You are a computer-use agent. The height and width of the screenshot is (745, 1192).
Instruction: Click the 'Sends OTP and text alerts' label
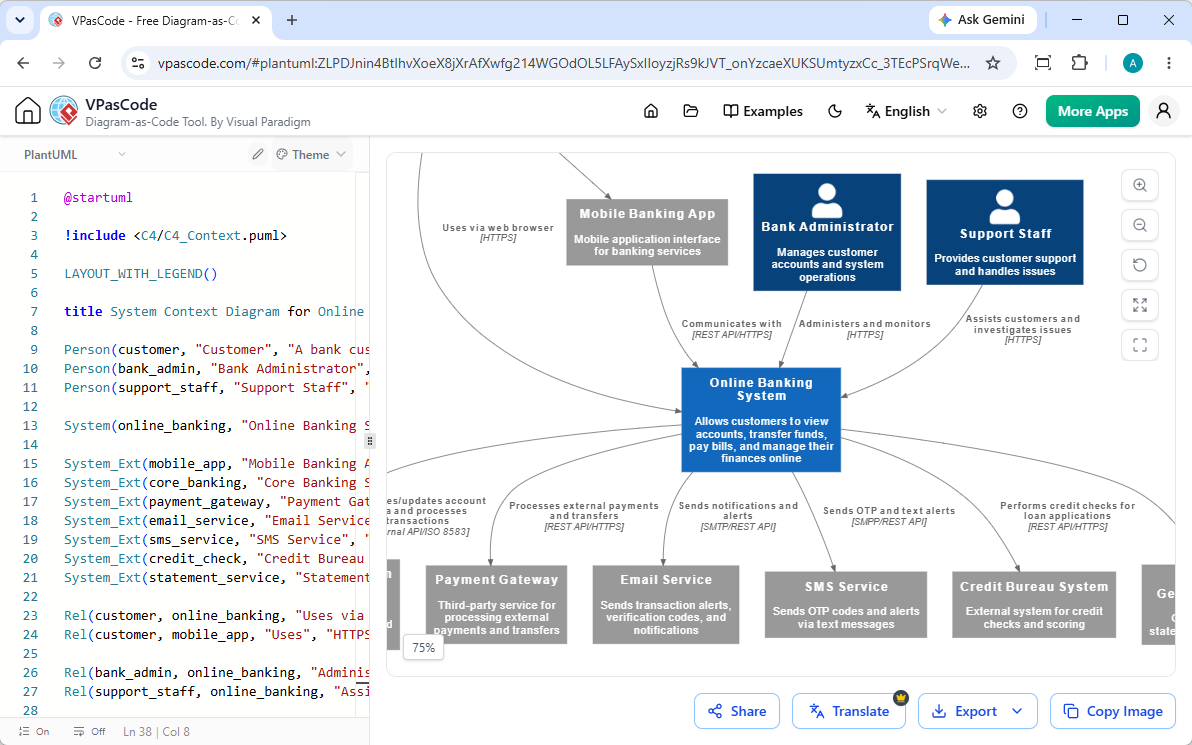tap(889, 511)
